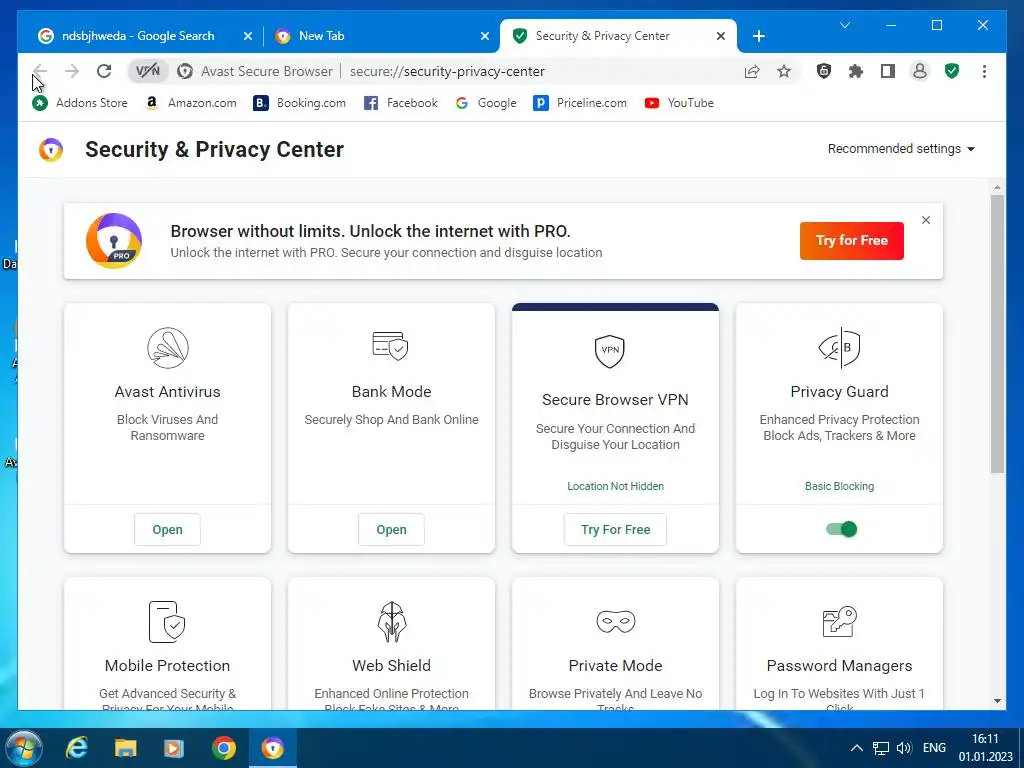Open the Windows Start menu
The height and width of the screenshot is (768, 1024).
24,748
